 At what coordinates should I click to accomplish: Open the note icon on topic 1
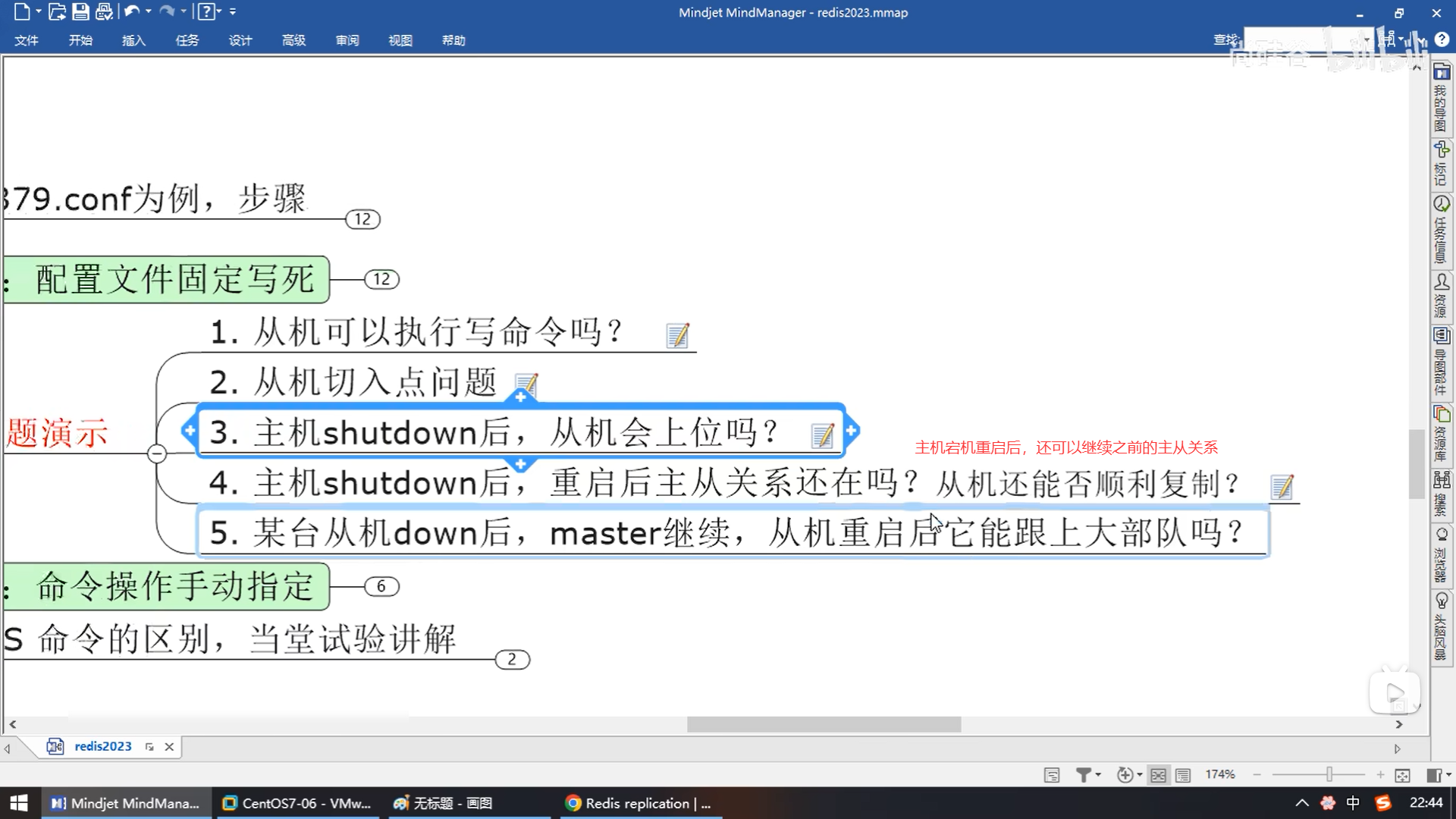pyautogui.click(x=677, y=335)
